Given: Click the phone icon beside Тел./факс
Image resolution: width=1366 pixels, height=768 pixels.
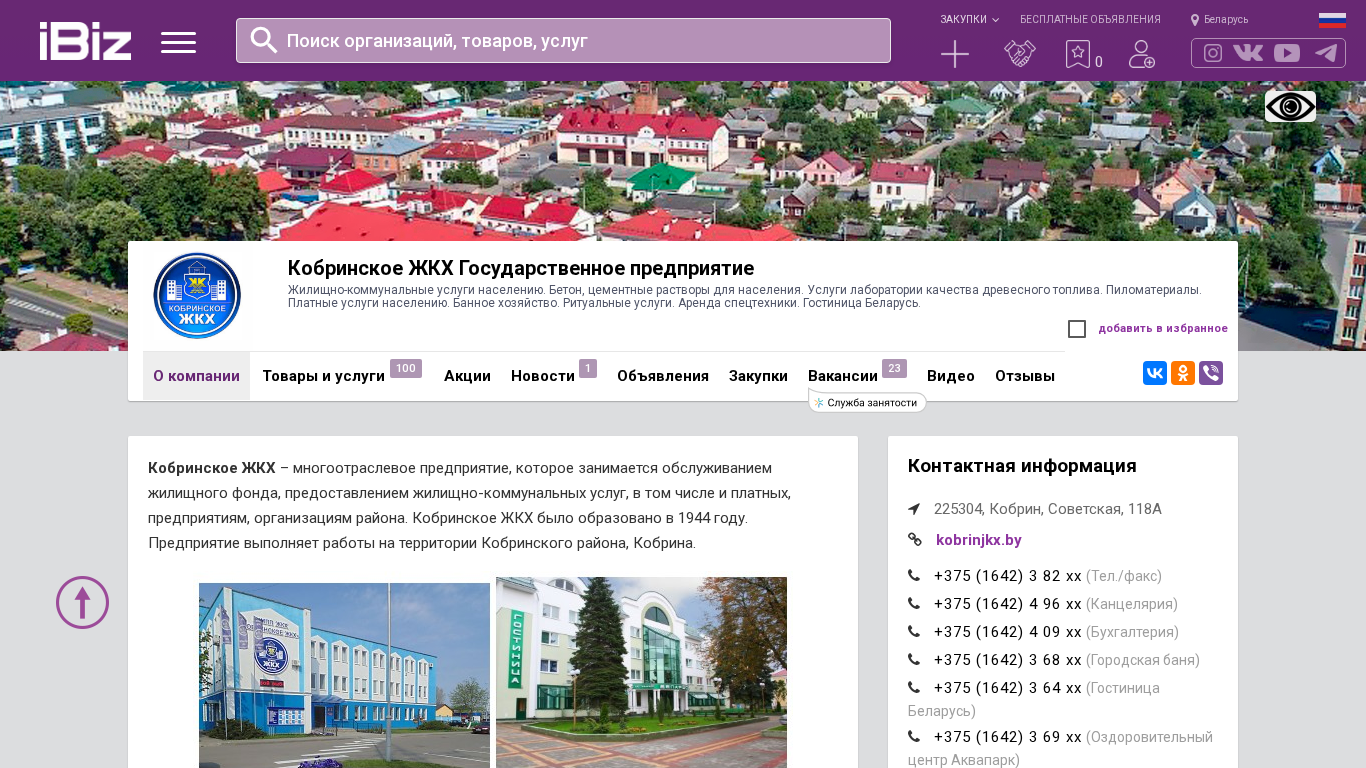Looking at the screenshot, I should pyautogui.click(x=914, y=576).
